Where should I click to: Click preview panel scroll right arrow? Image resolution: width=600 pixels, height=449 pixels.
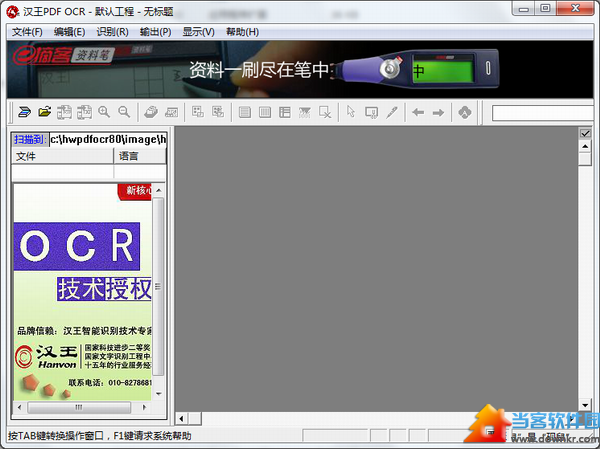(x=144, y=407)
